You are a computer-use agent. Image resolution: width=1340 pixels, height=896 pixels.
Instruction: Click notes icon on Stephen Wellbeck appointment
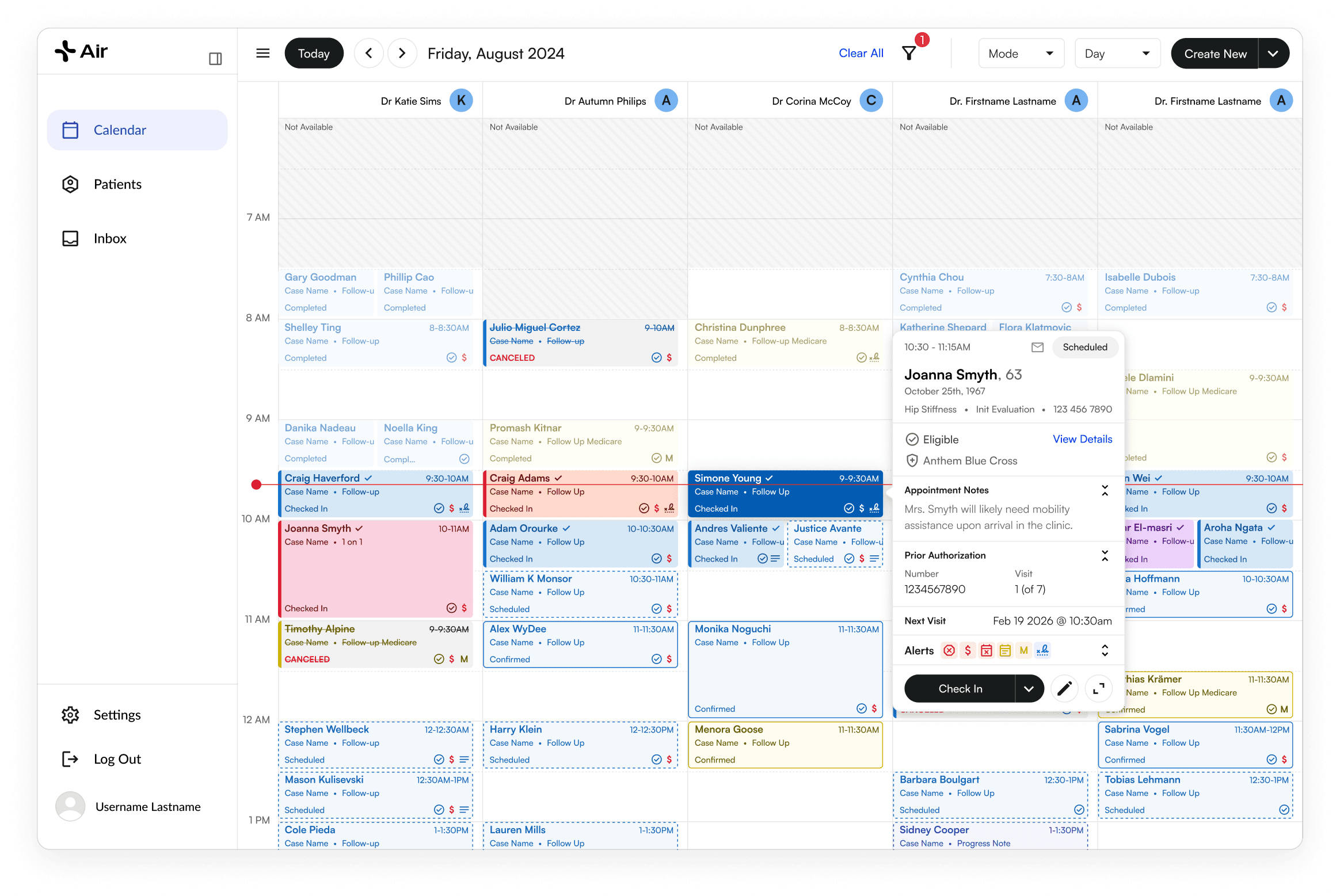[465, 760]
